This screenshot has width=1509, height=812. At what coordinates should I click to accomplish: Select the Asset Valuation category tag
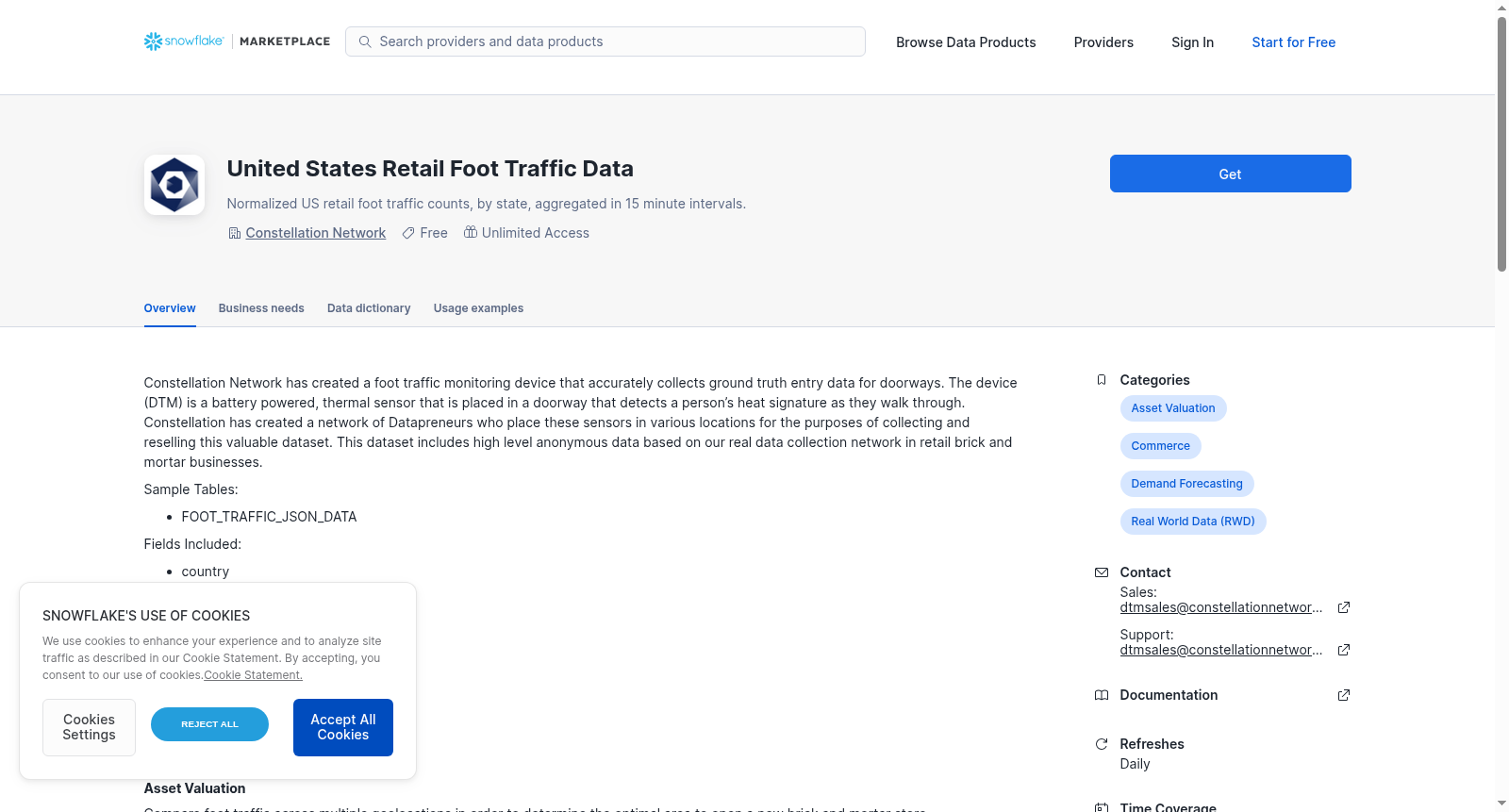tap(1173, 408)
